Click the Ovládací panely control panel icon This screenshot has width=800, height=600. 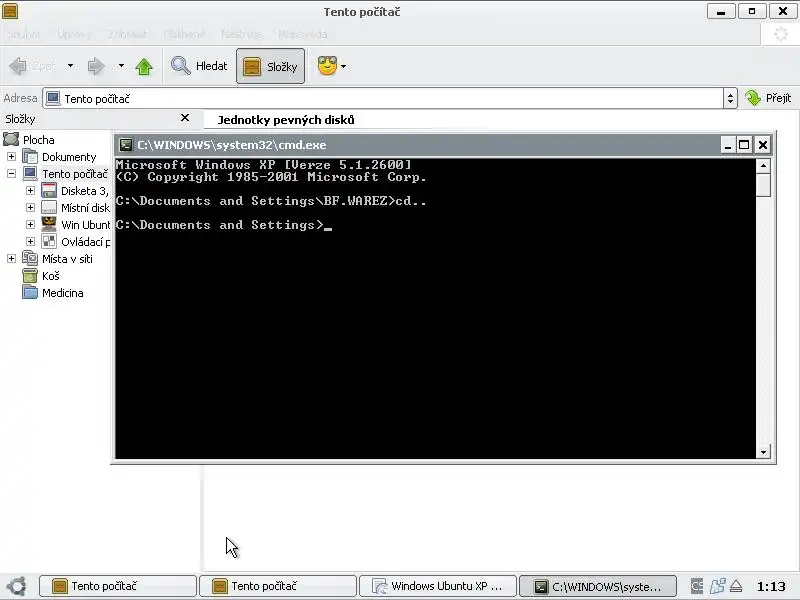click(x=49, y=241)
